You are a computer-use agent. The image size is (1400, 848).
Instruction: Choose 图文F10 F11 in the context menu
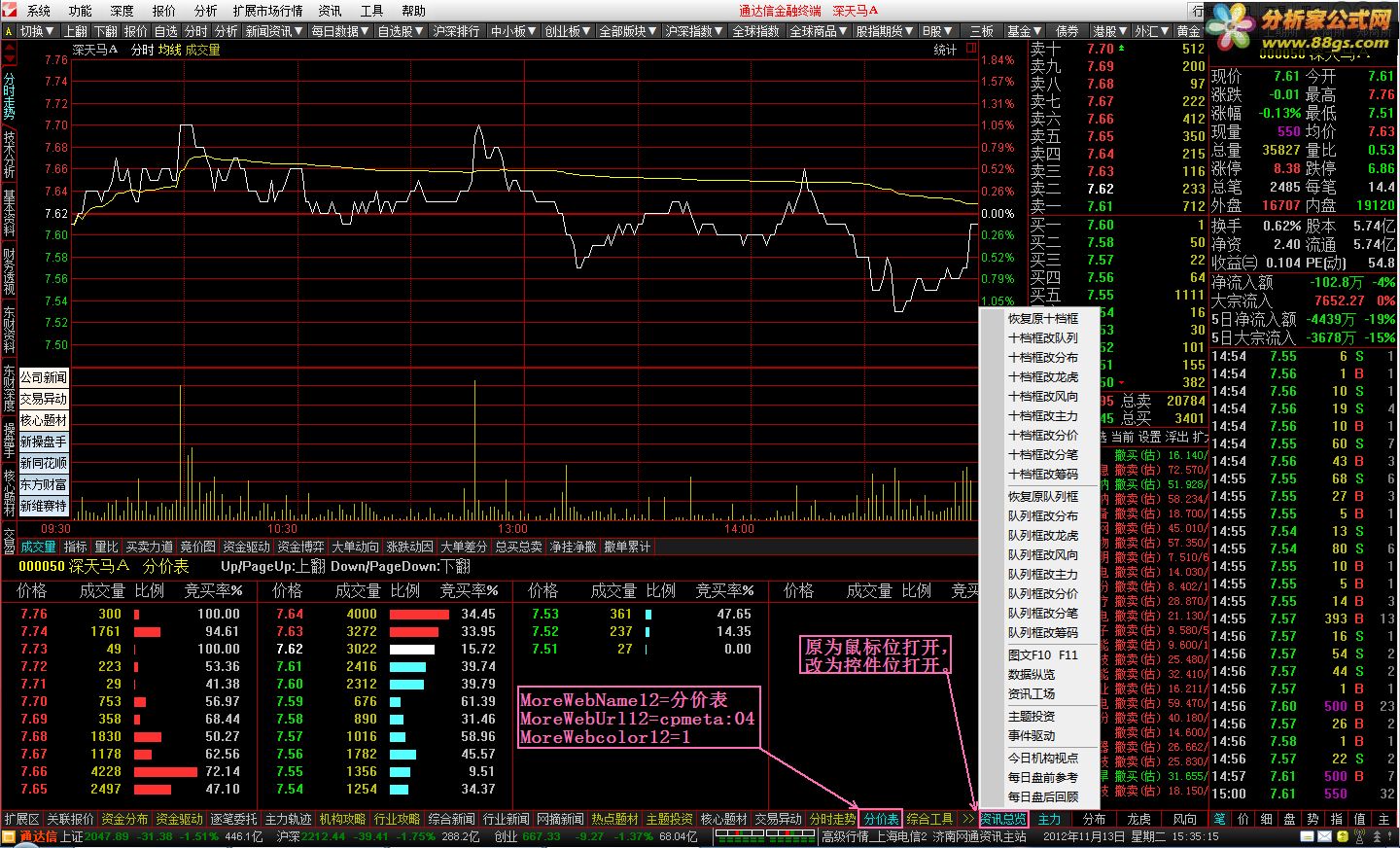tap(1042, 655)
